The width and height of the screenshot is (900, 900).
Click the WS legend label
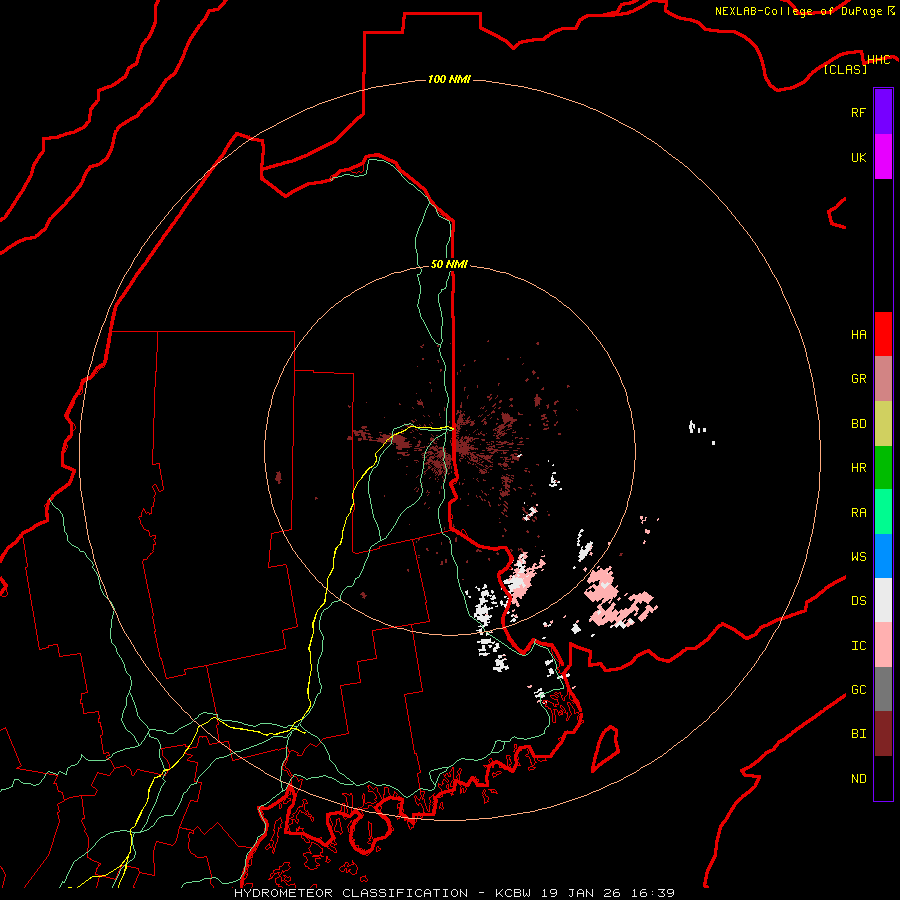point(858,557)
